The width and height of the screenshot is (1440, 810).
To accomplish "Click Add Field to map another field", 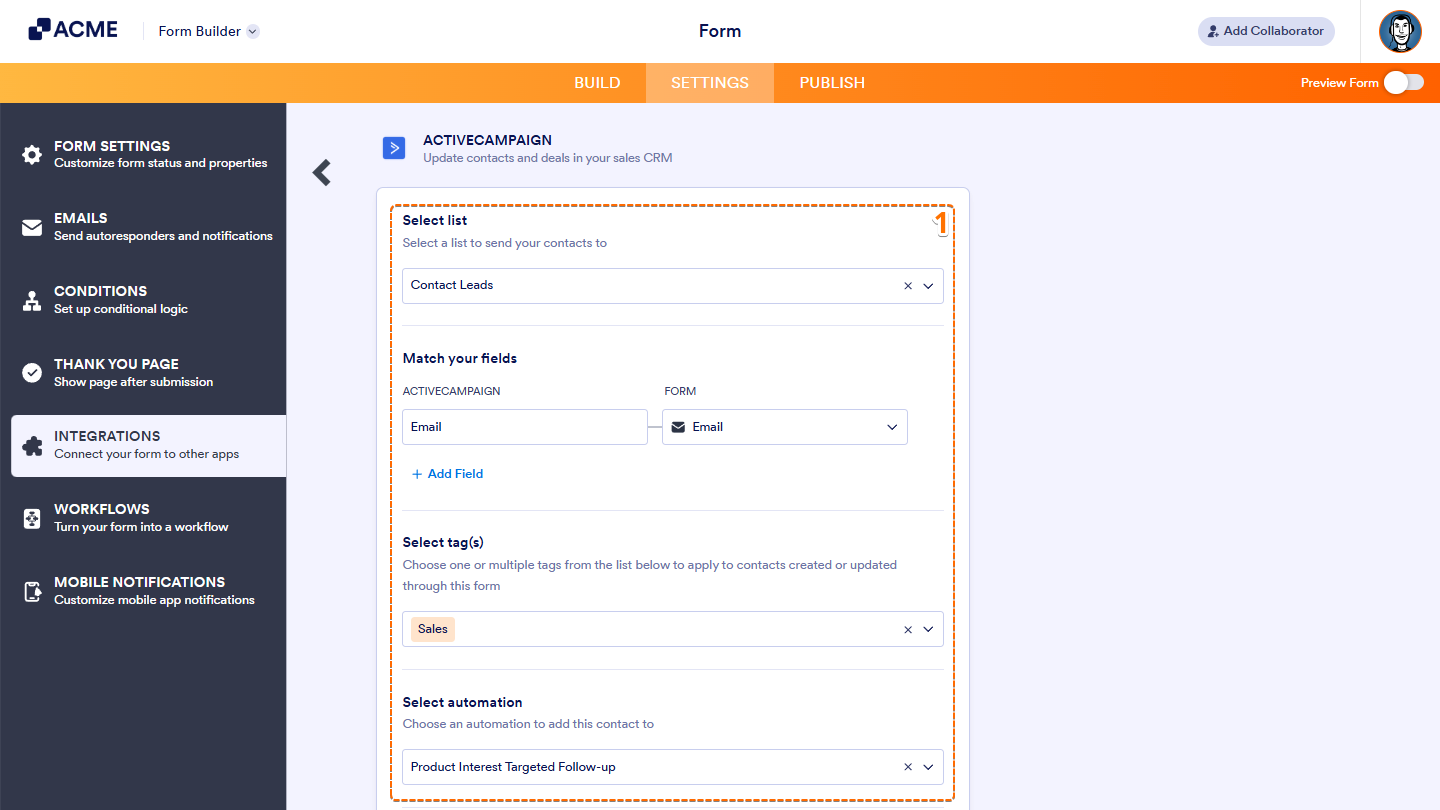I will click(x=447, y=473).
